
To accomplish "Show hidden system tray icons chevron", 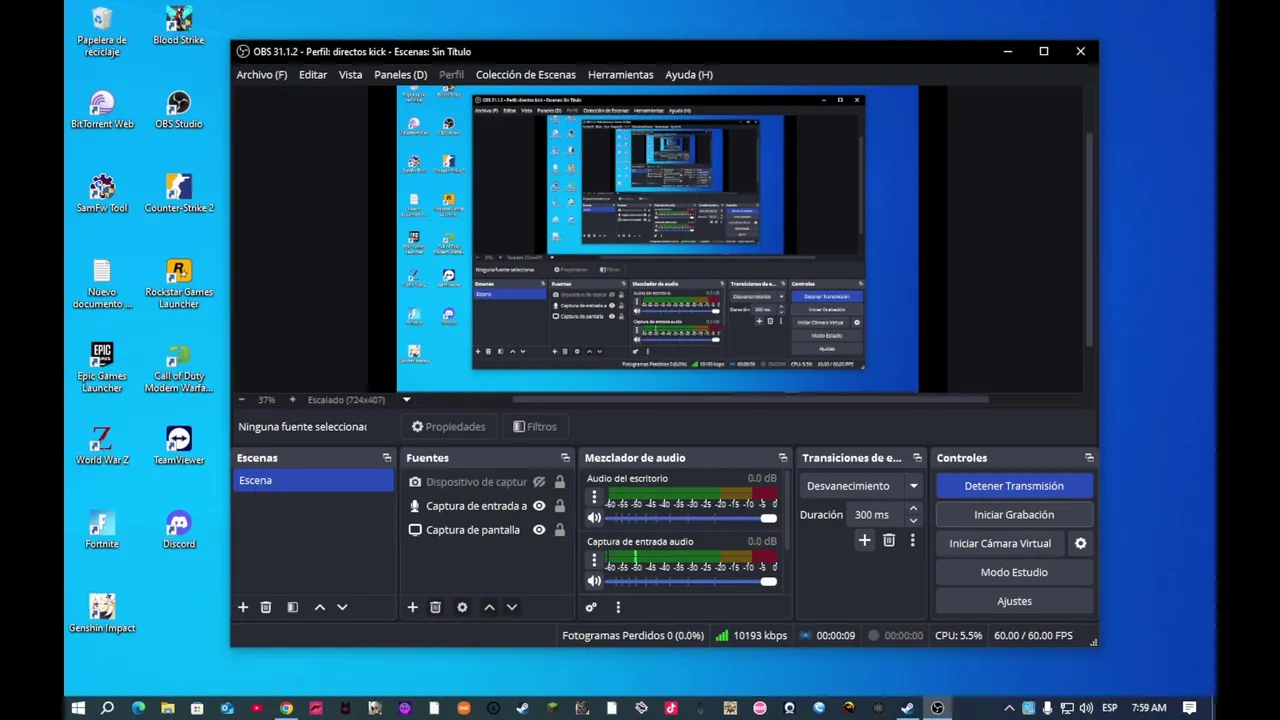I will point(1009,708).
